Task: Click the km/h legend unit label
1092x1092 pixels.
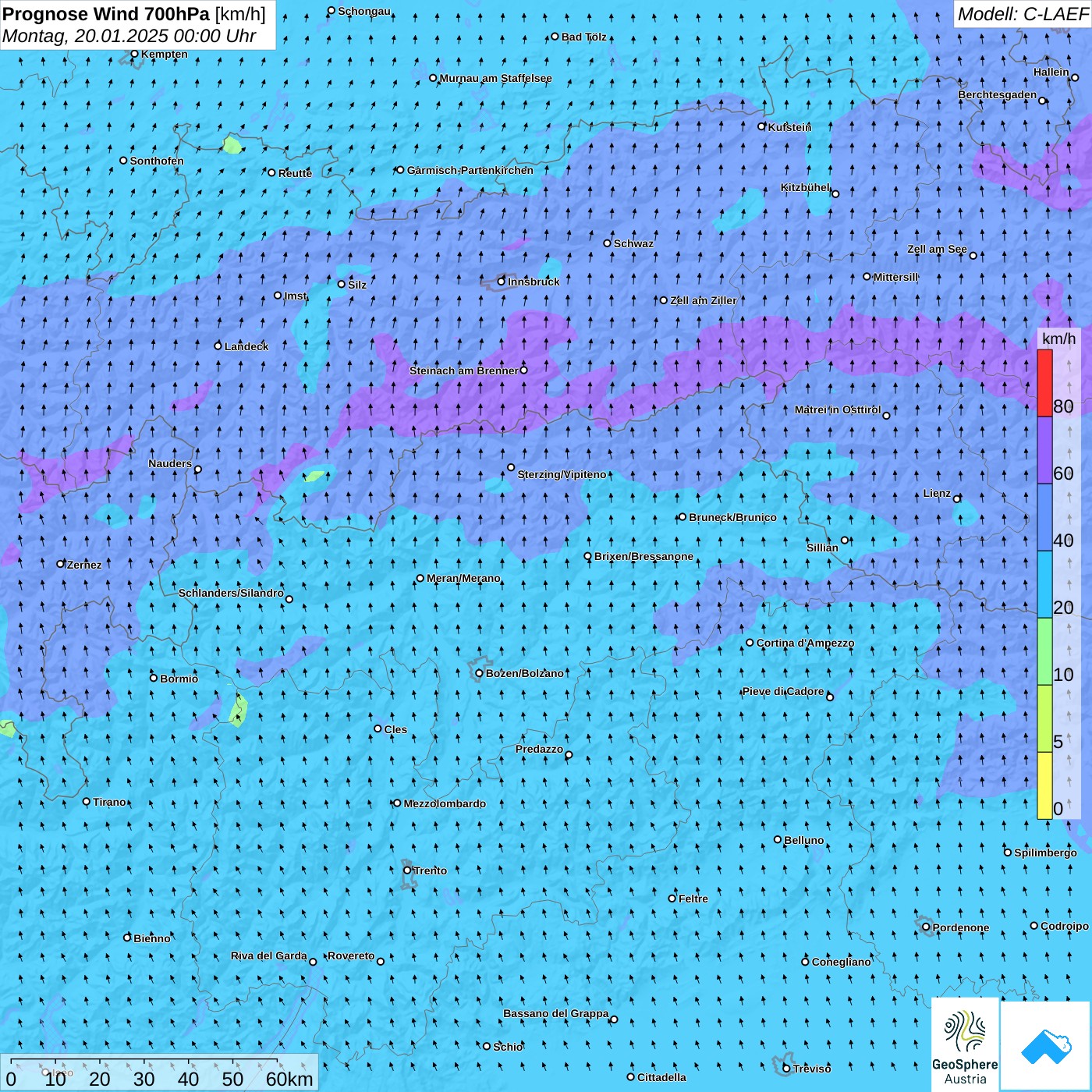Action: [1058, 339]
